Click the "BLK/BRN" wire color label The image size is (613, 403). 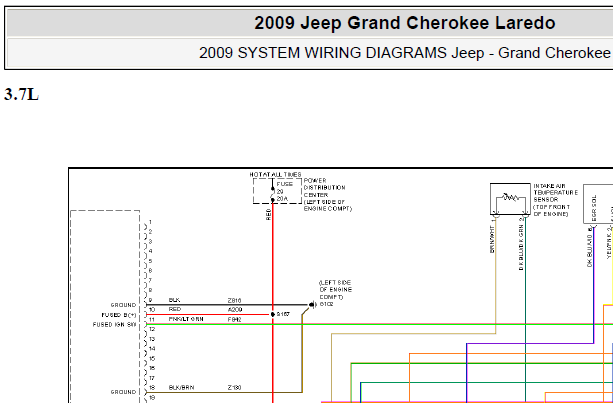(x=181, y=387)
